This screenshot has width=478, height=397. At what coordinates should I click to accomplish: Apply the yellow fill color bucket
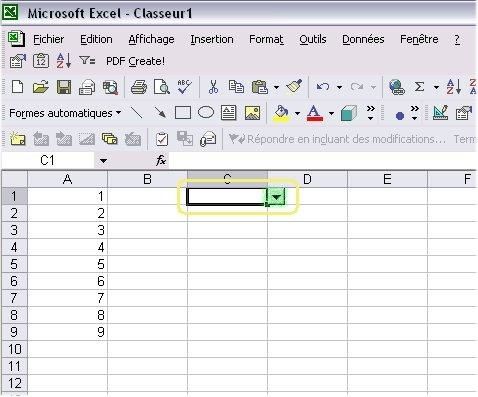pyautogui.click(x=281, y=113)
